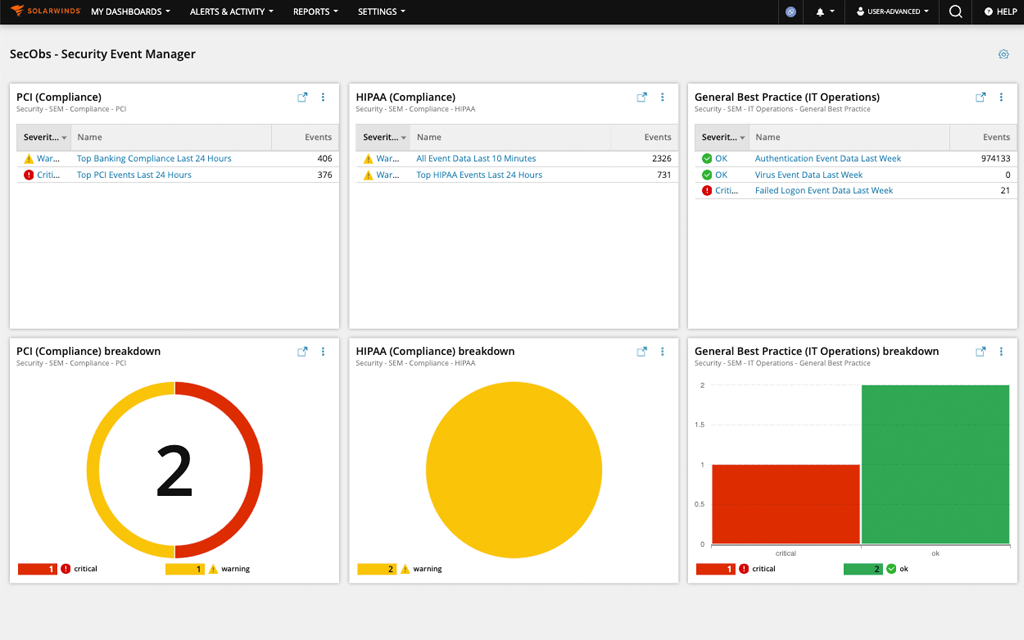Click the HELP button
Screen dimensions: 1024x640
tap(1000, 12)
